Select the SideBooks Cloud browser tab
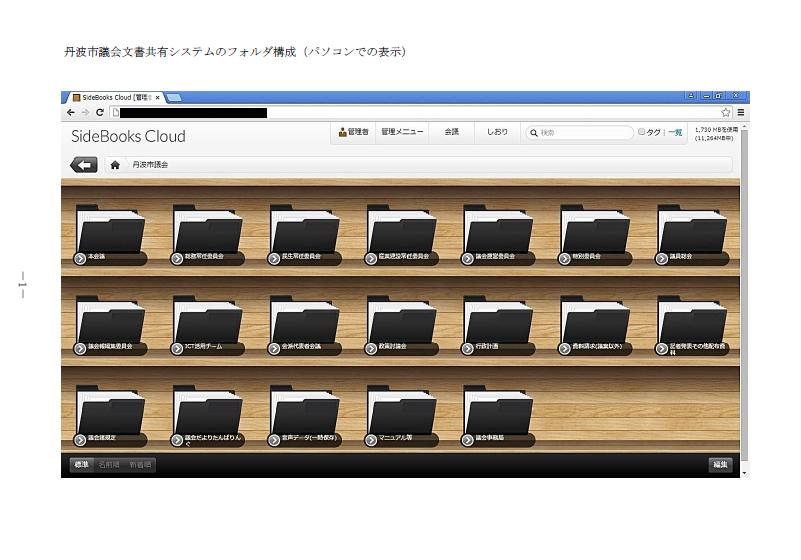 pos(116,97)
